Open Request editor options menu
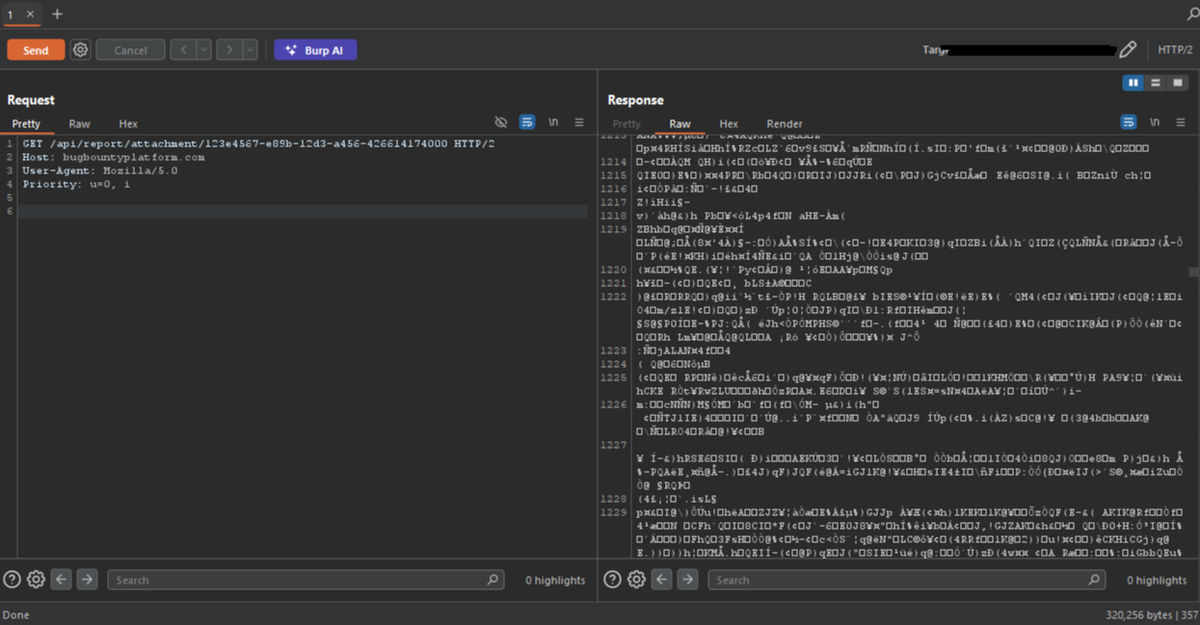Screen dimensions: 1200x625 tap(579, 122)
